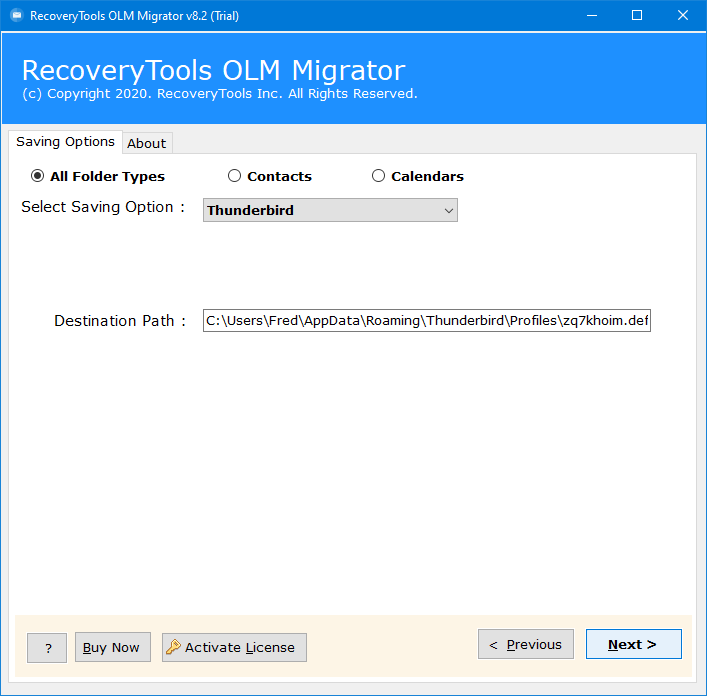707x696 pixels.
Task: Click the RecoveryTools OLM Migrator banner heading
Action: [x=214, y=71]
